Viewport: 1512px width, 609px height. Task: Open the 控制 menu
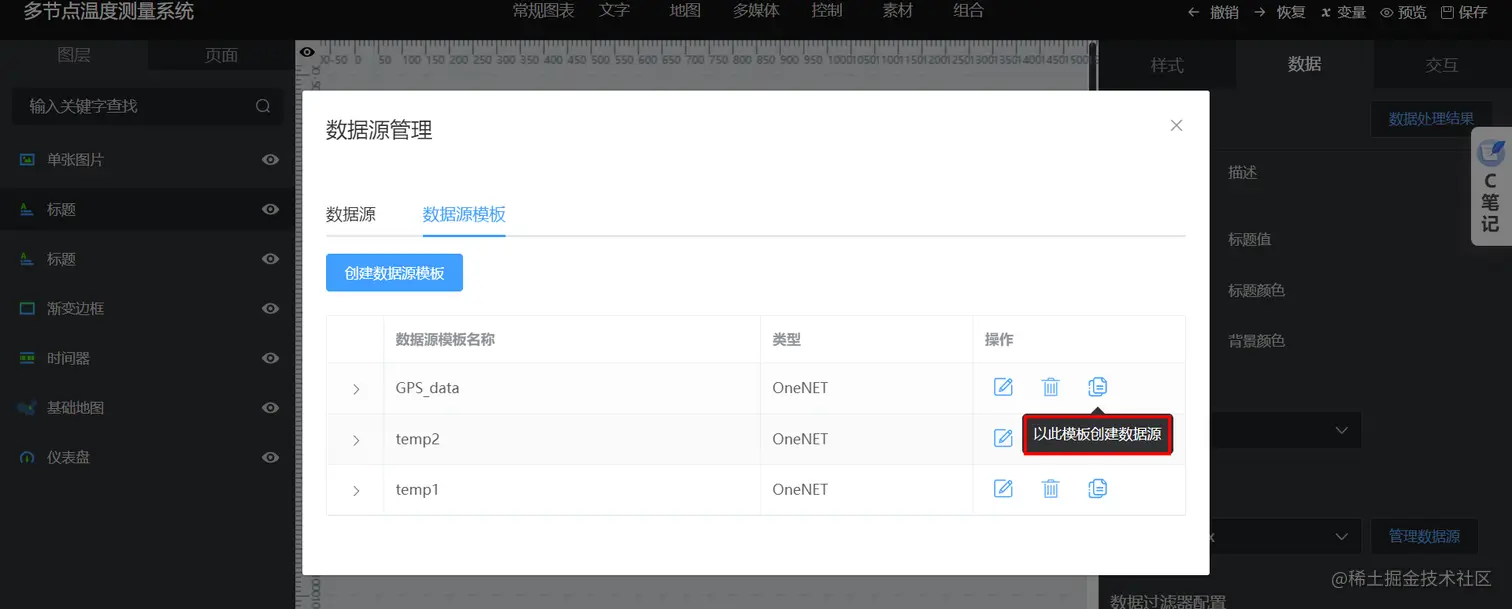[x=827, y=11]
